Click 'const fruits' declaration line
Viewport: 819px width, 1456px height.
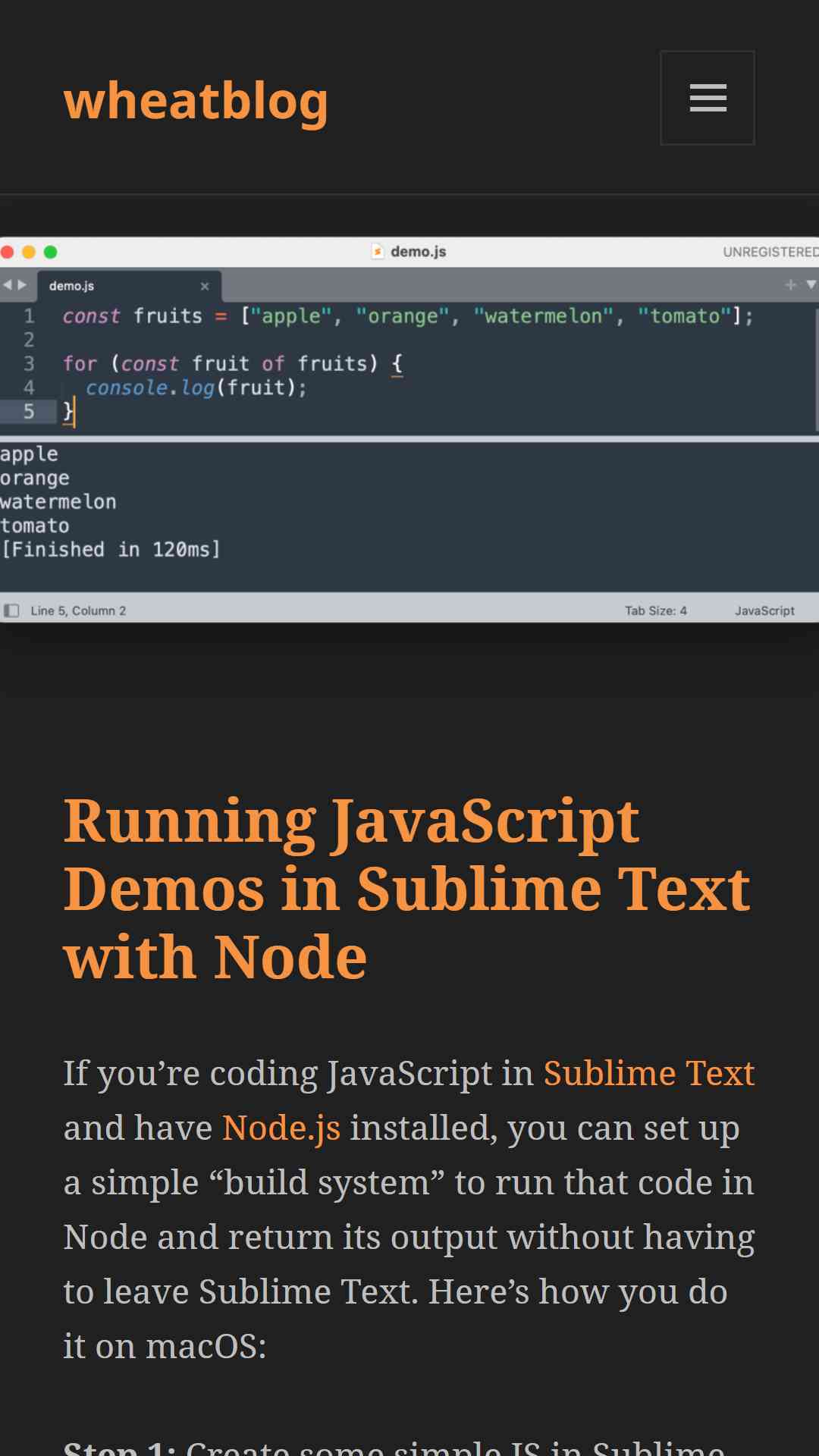click(x=408, y=315)
